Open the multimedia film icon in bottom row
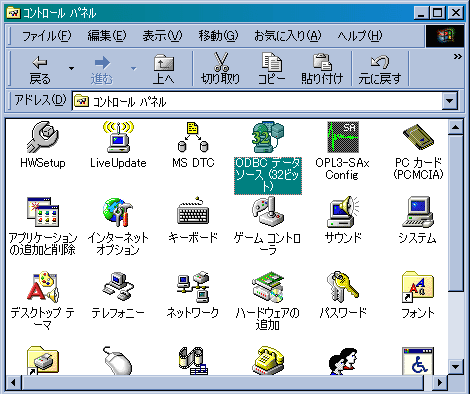 [193, 361]
